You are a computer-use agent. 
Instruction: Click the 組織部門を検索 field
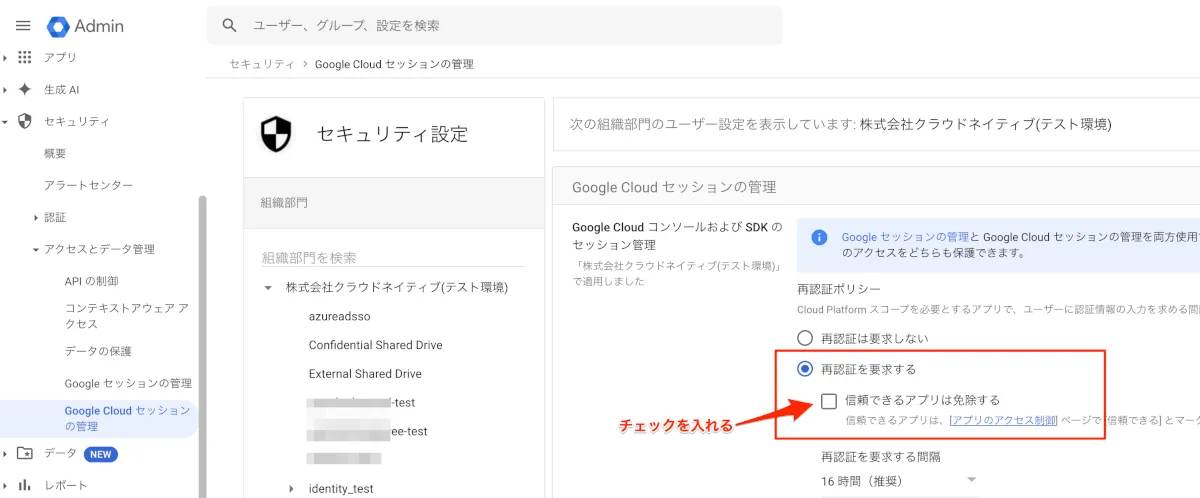393,258
